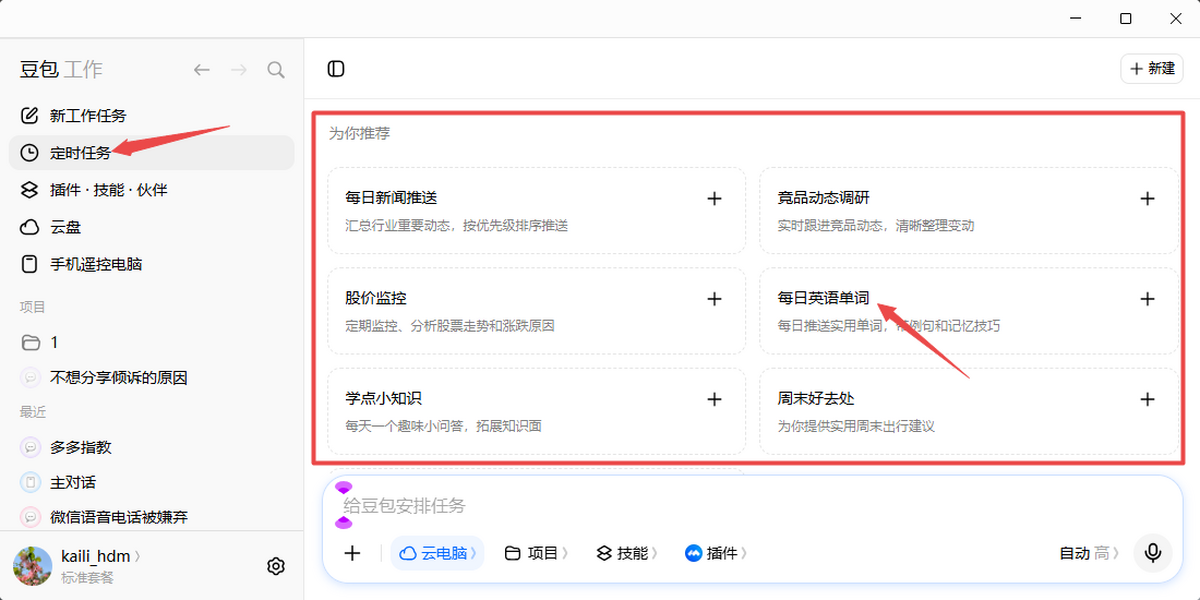Click description 汇总行业重要动态，按优先级排序推送
This screenshot has height=600, width=1200.
click(457, 226)
